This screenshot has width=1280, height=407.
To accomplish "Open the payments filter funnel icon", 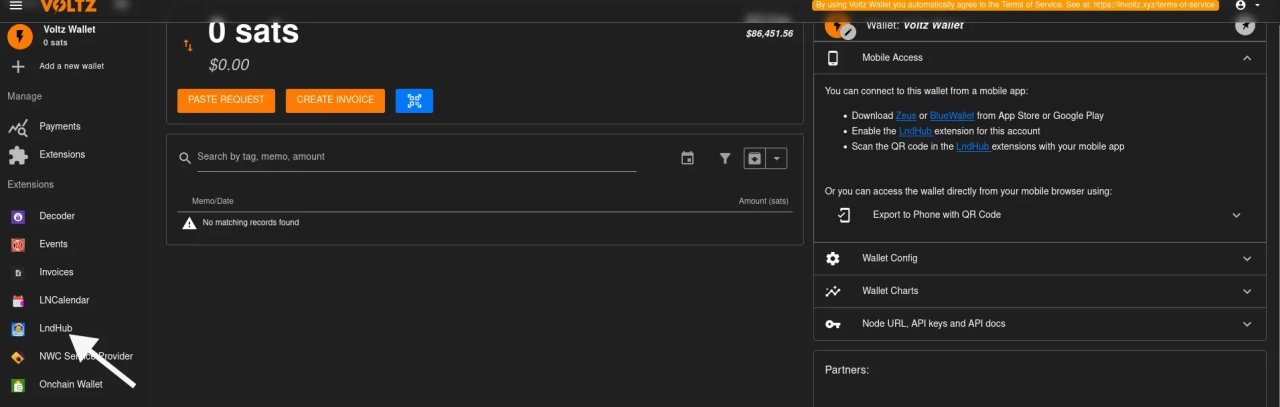I will pyautogui.click(x=725, y=158).
